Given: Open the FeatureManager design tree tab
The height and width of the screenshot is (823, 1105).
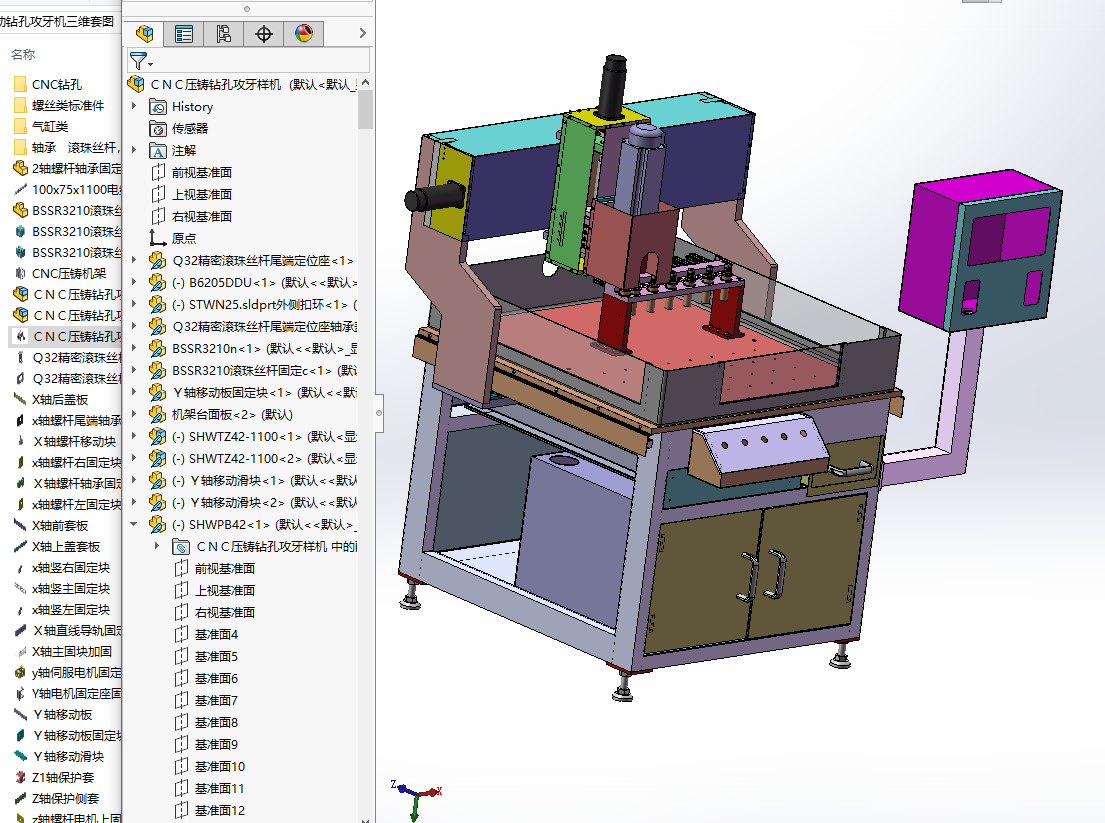Looking at the screenshot, I should [x=144, y=34].
